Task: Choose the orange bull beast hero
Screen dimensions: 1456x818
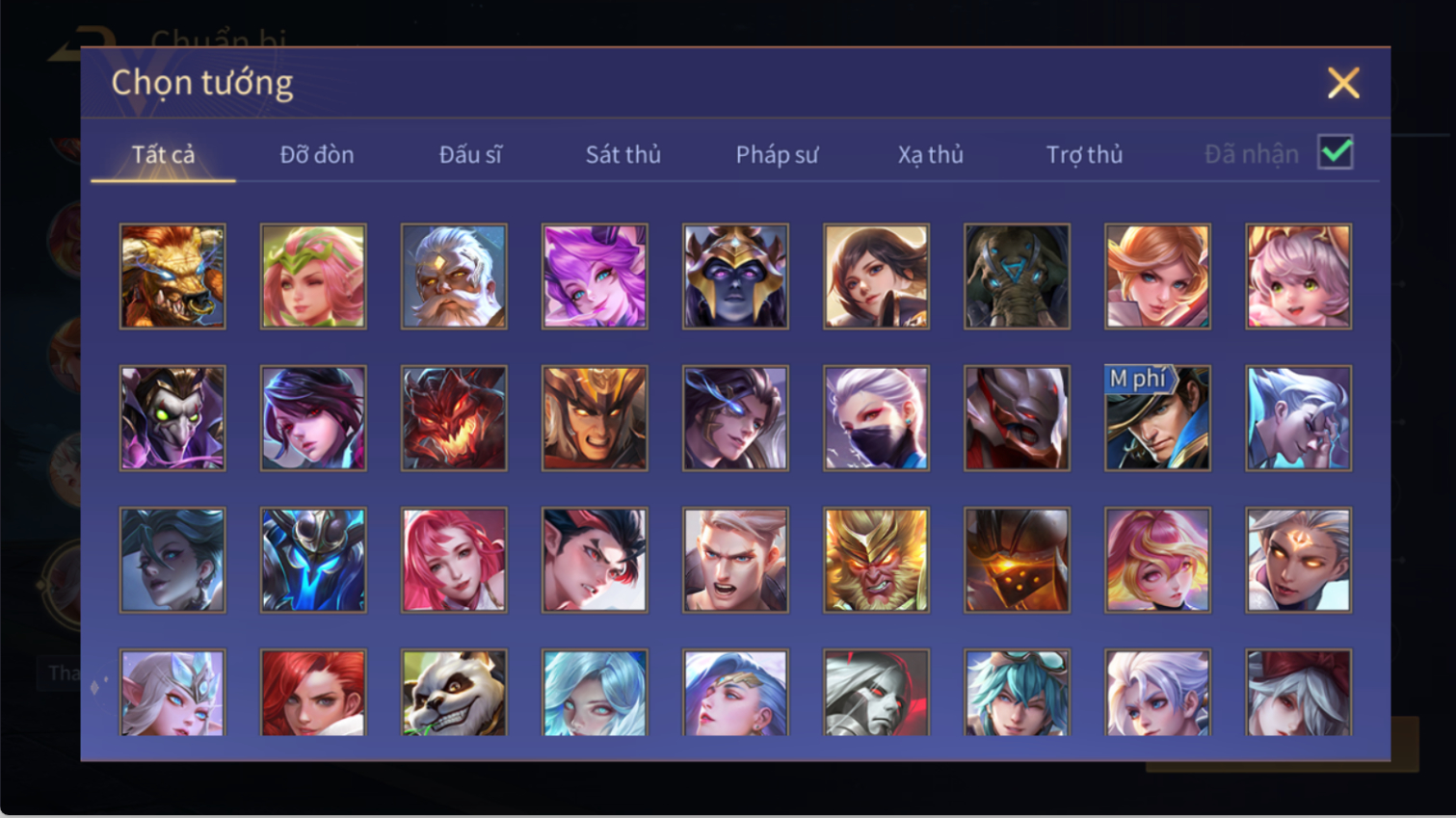Action: (172, 277)
